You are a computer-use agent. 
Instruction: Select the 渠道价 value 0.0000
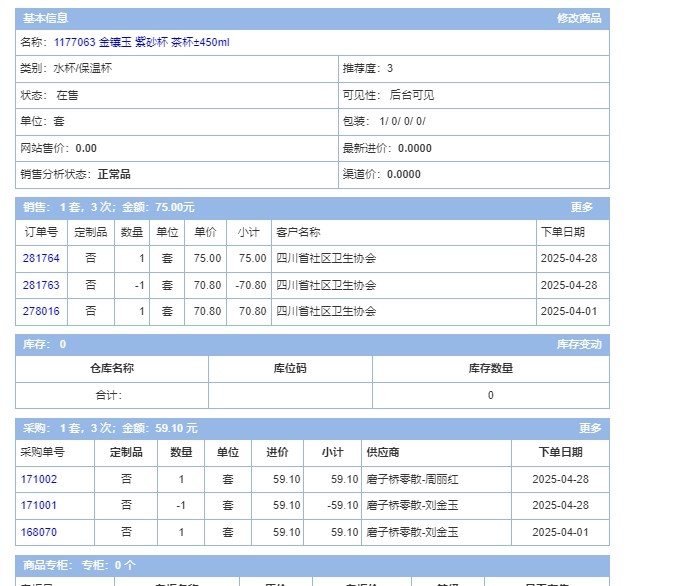[403, 174]
